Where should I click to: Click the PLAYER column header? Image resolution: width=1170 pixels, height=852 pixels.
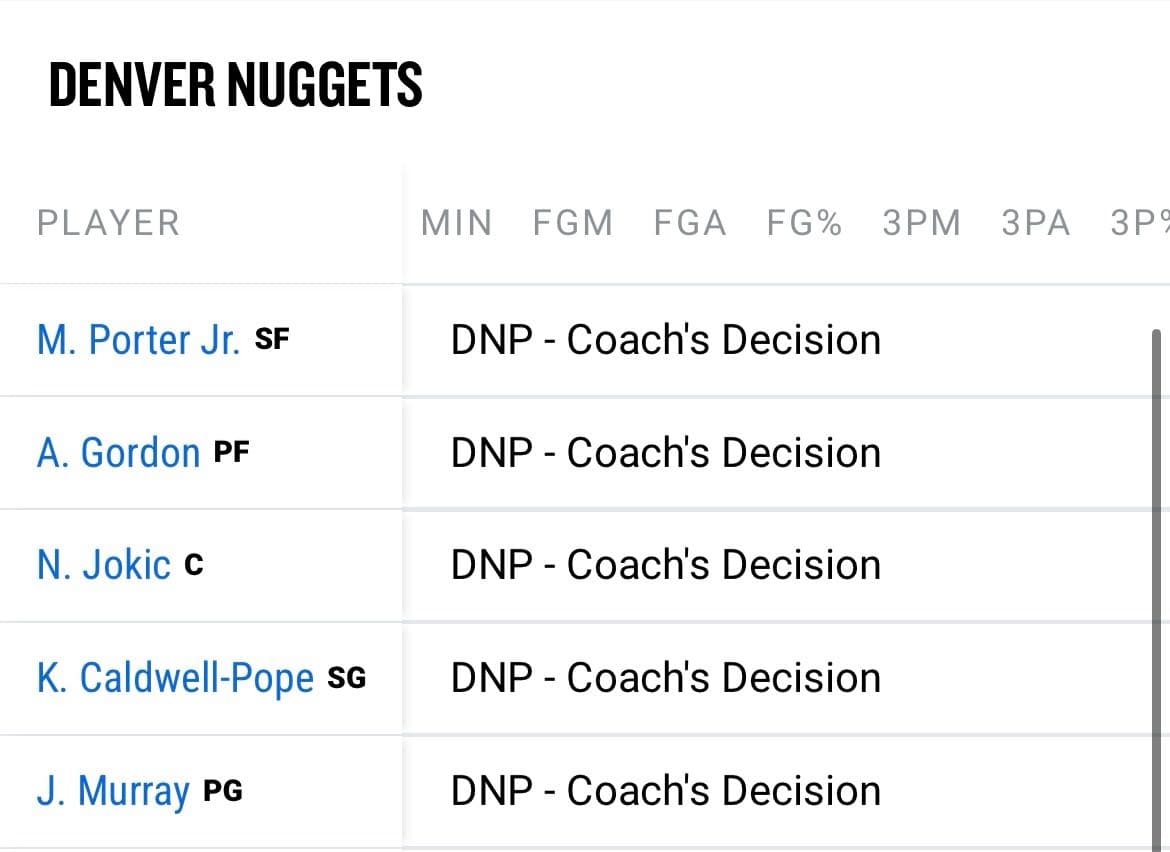[108, 222]
